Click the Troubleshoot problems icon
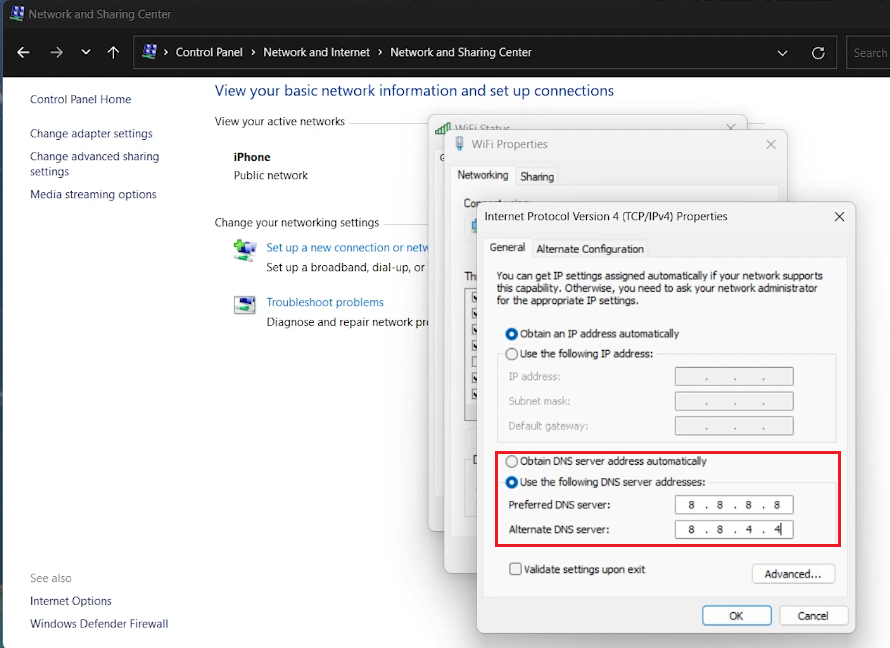Viewport: 890px width, 648px height. pos(244,305)
